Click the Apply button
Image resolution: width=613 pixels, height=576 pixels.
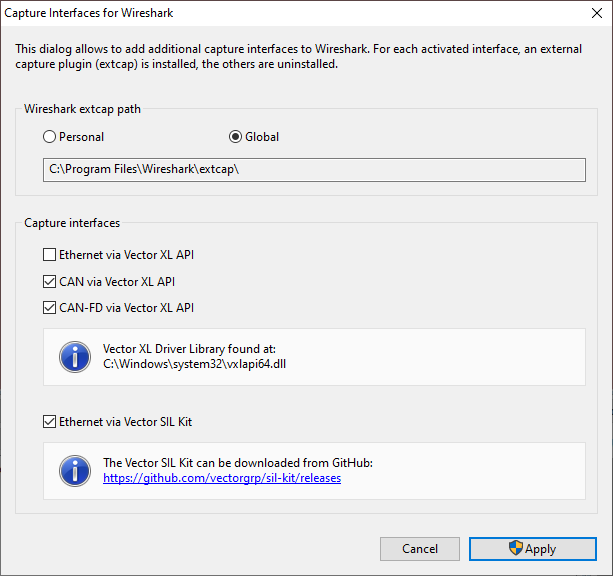533,549
